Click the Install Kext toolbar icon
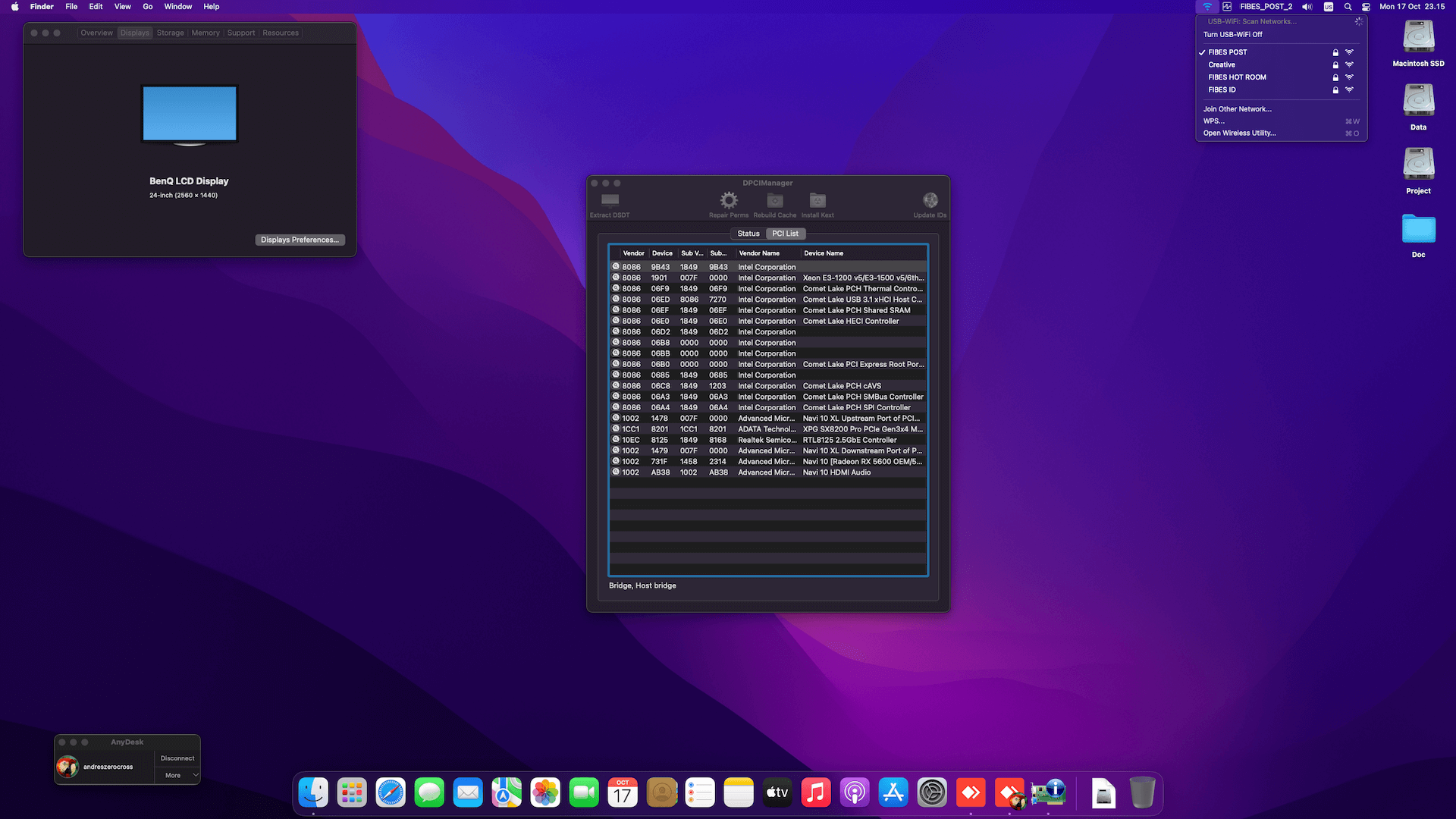 817,200
